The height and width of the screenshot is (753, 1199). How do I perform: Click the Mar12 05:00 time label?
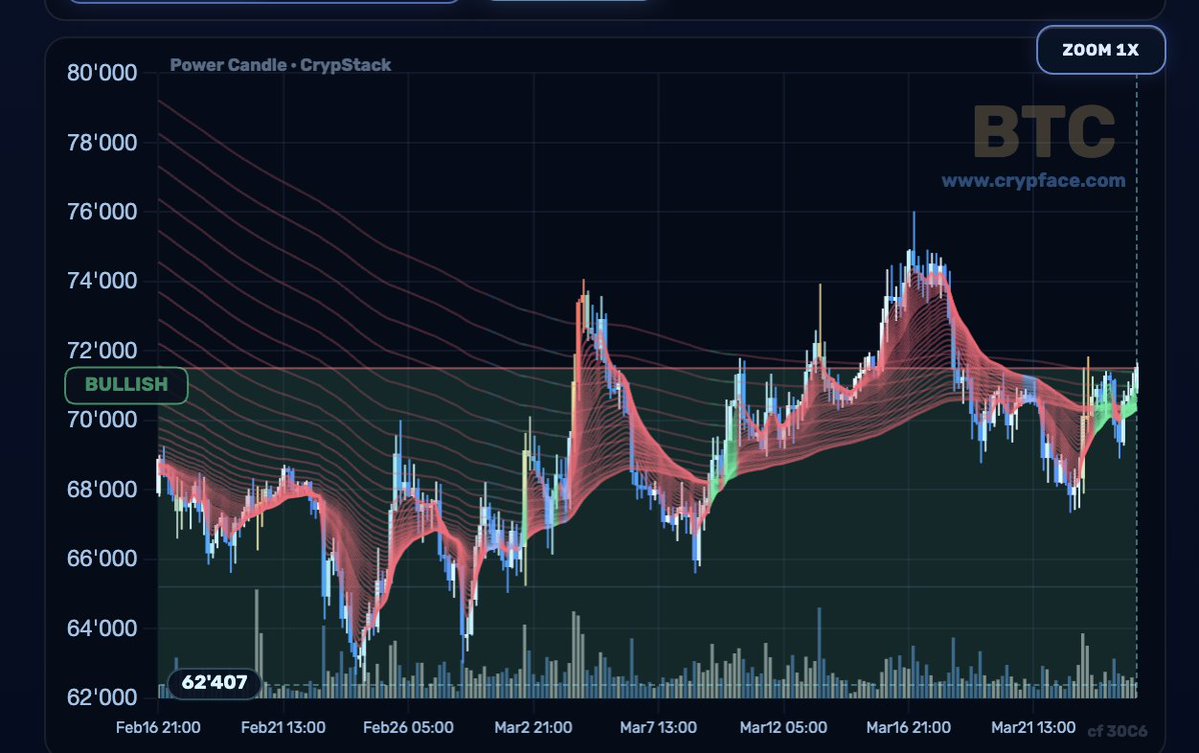[783, 727]
